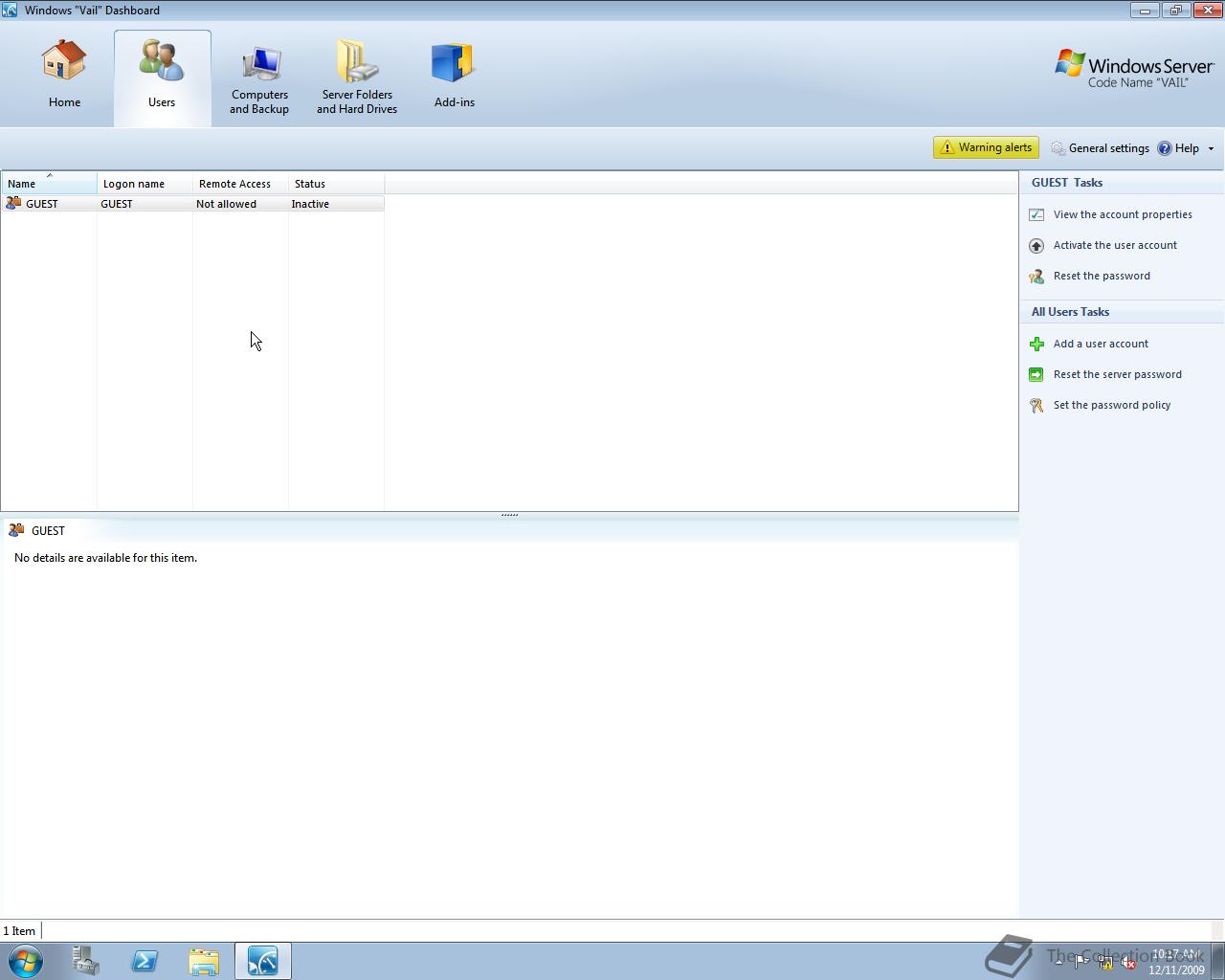The width and height of the screenshot is (1225, 980).
Task: Click the GUEST header in details pane
Action: [x=48, y=530]
